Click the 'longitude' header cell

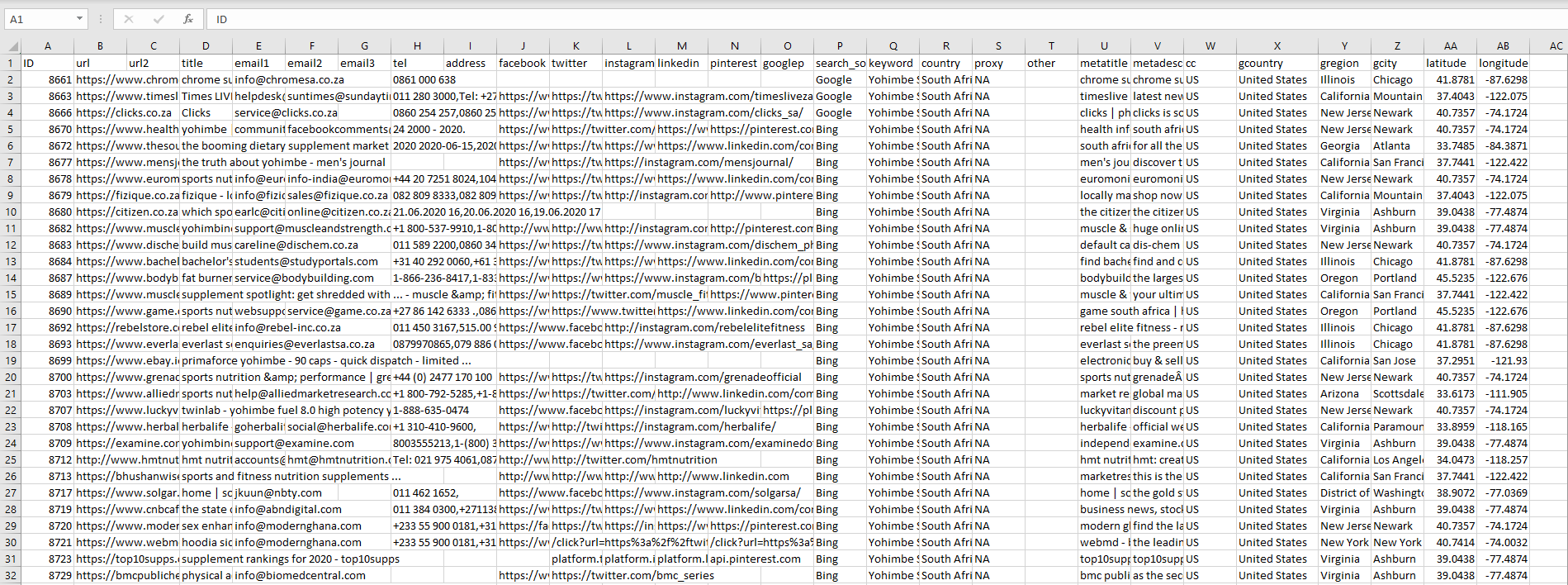[x=1504, y=63]
